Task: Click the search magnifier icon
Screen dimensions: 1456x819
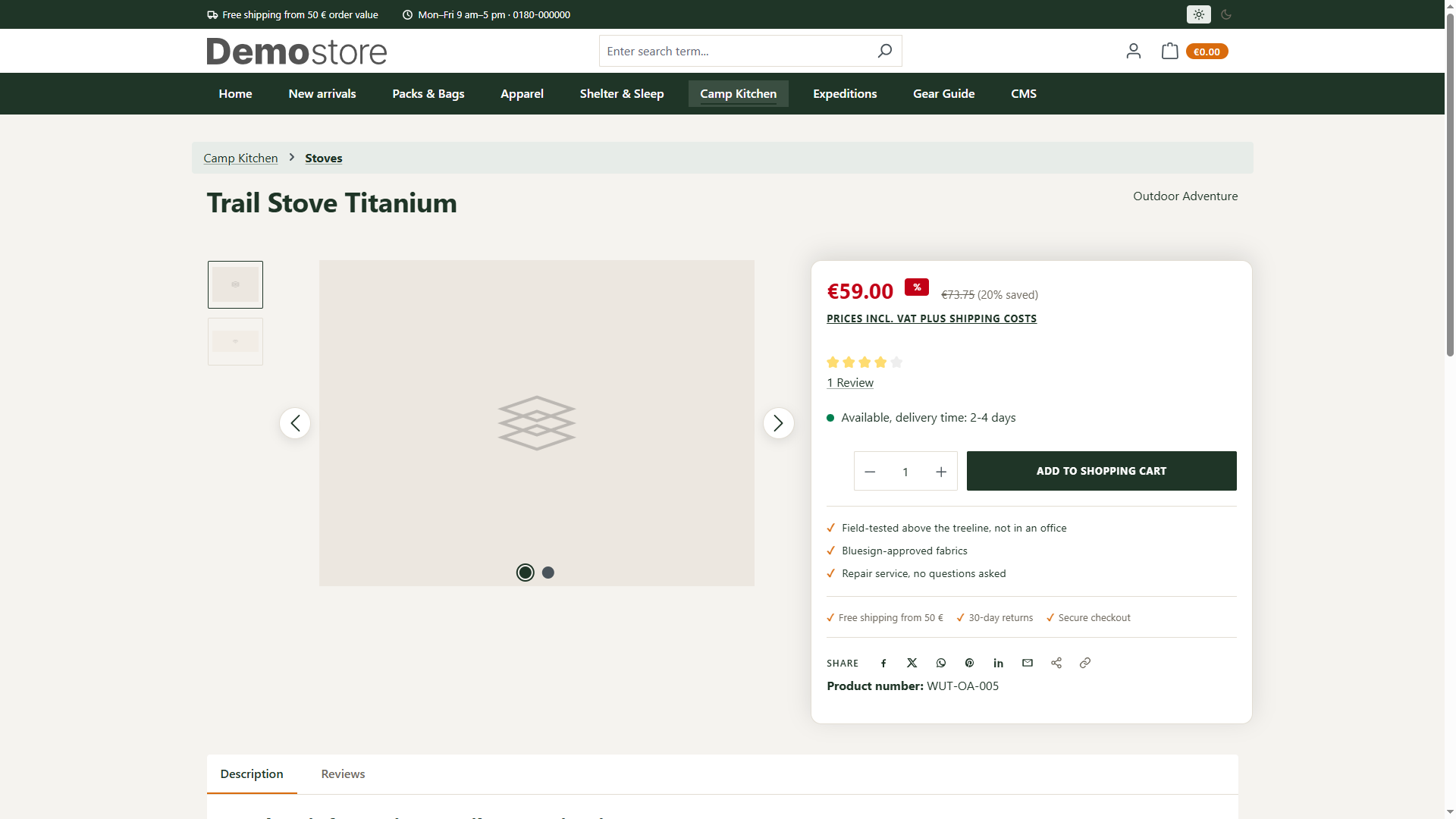Action: coord(884,51)
